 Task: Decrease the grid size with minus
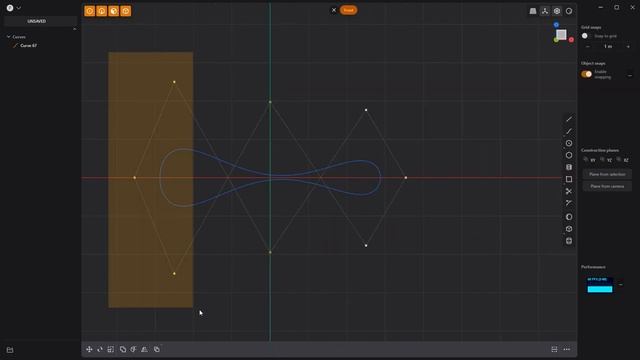click(x=587, y=47)
